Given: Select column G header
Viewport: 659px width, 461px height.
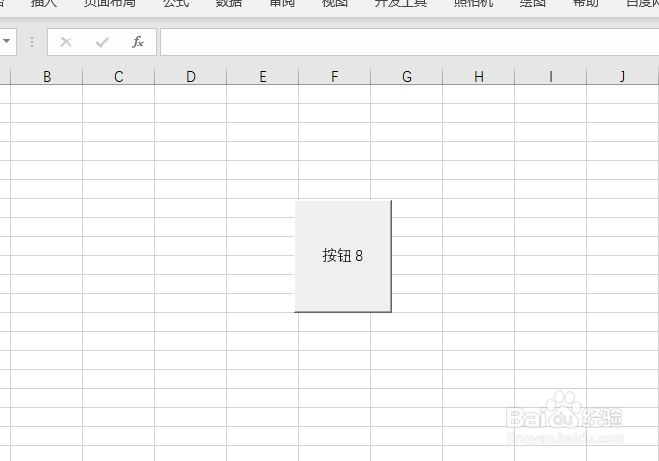Looking at the screenshot, I should [406, 76].
